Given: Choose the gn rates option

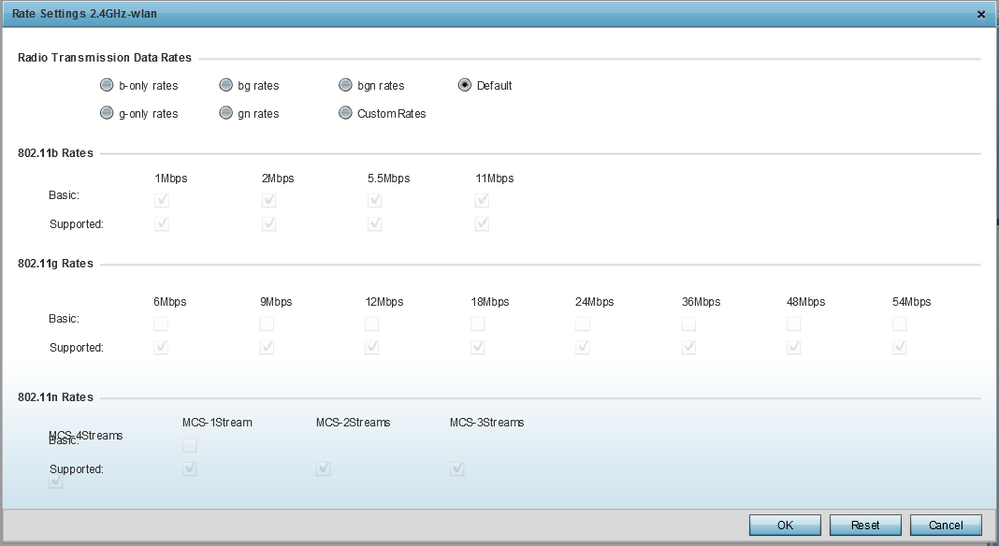Looking at the screenshot, I should pyautogui.click(x=227, y=114).
